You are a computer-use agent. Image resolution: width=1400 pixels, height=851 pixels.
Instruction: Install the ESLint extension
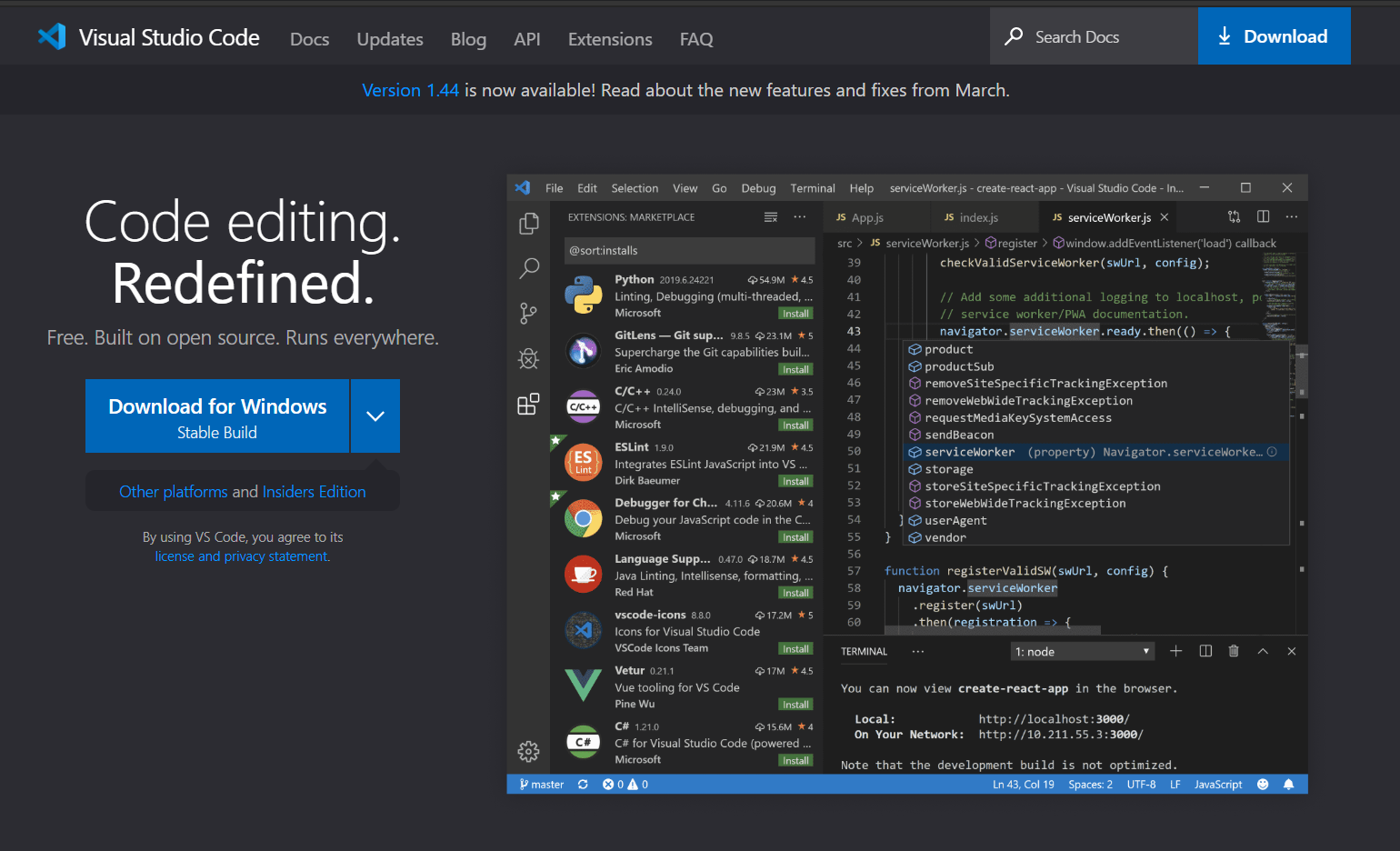[795, 480]
